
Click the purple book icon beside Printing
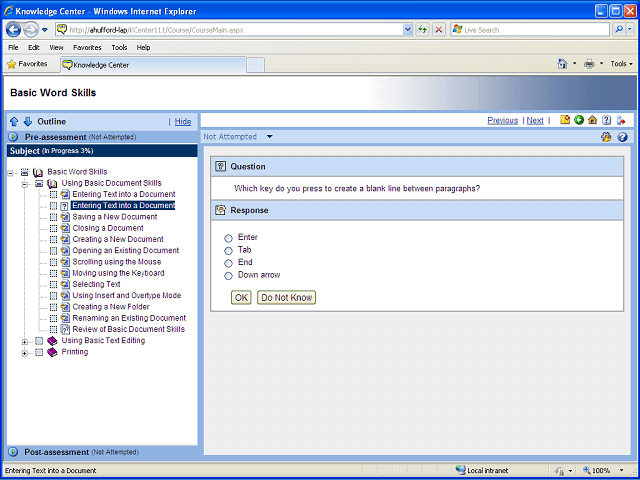(52, 352)
